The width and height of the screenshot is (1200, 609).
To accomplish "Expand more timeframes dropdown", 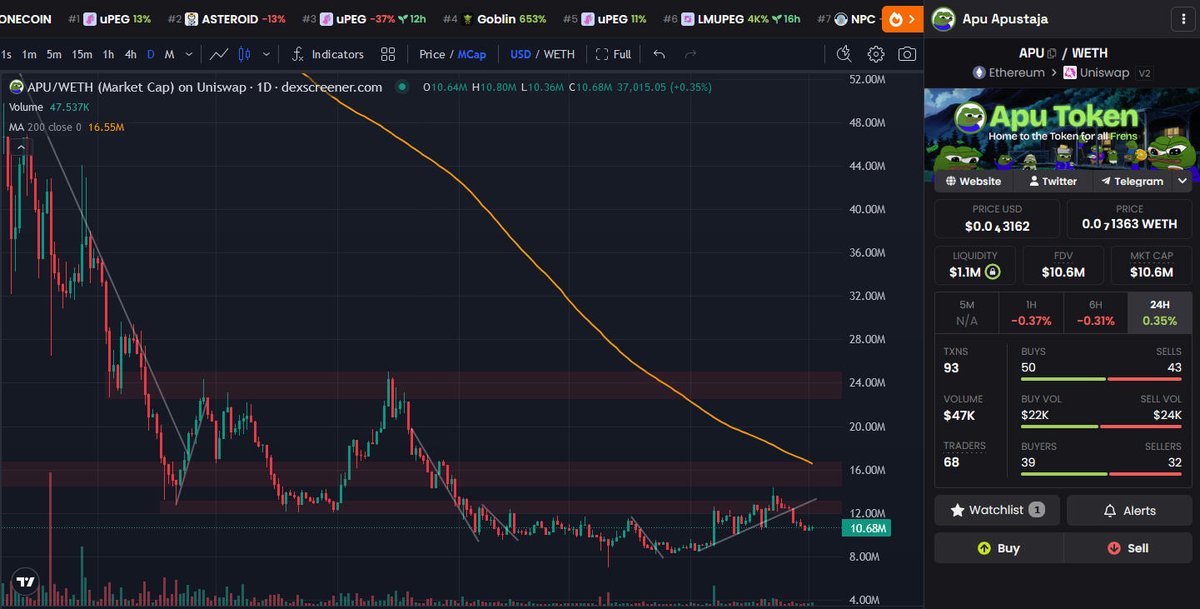I will (189, 54).
